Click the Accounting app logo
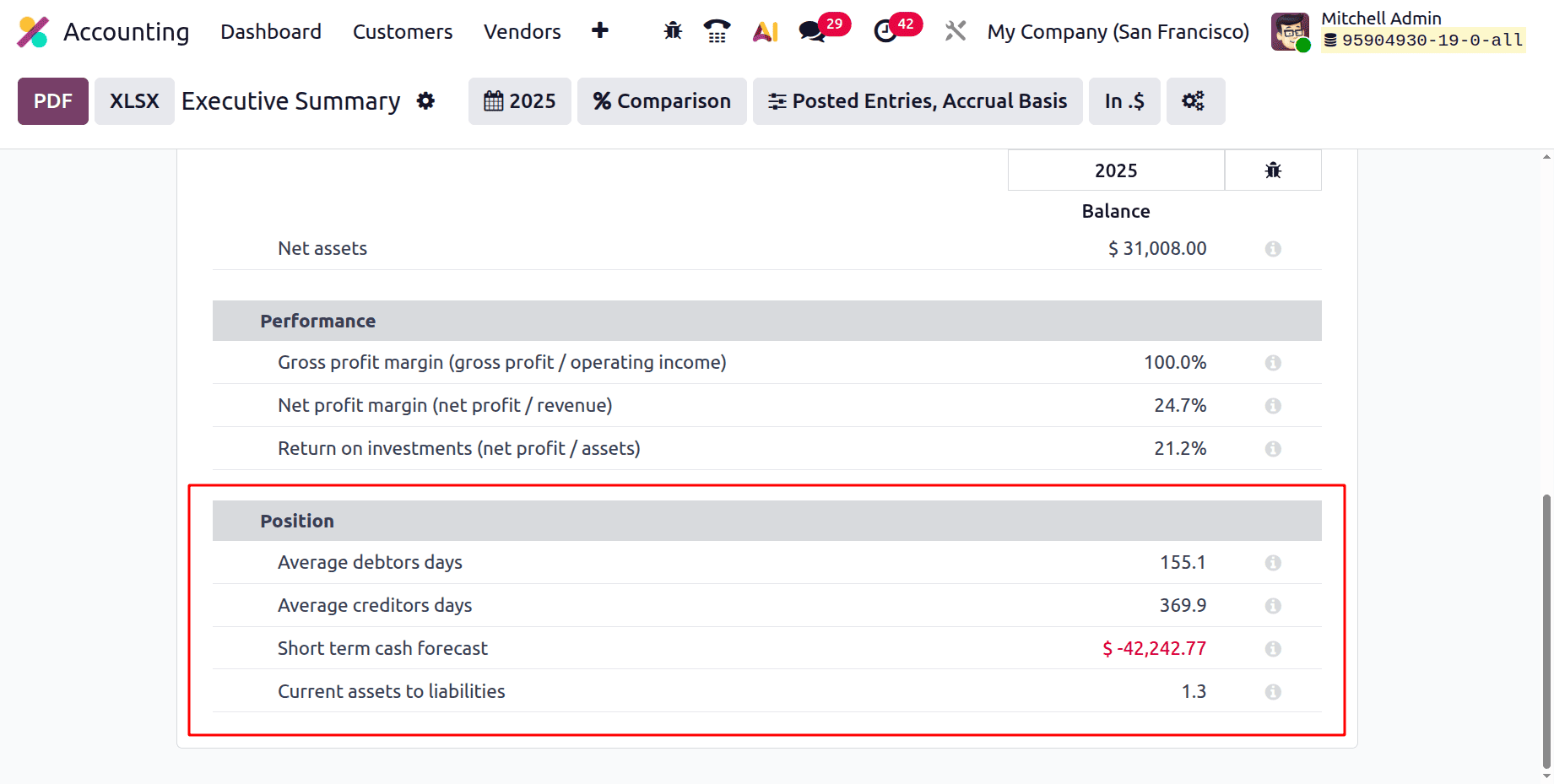The height and width of the screenshot is (784, 1554). pyautogui.click(x=33, y=31)
